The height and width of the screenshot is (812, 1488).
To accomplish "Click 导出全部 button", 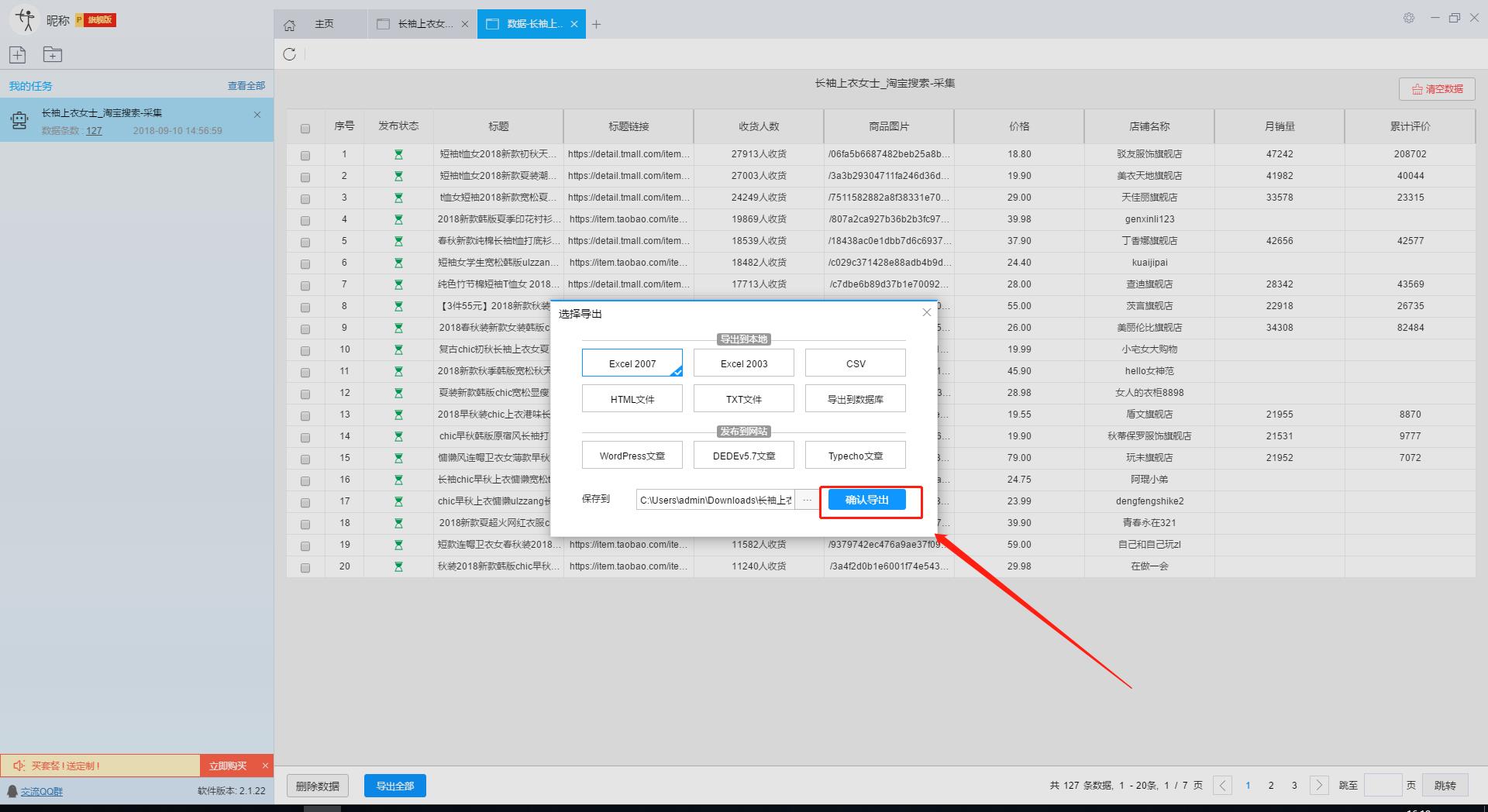I will point(395,786).
